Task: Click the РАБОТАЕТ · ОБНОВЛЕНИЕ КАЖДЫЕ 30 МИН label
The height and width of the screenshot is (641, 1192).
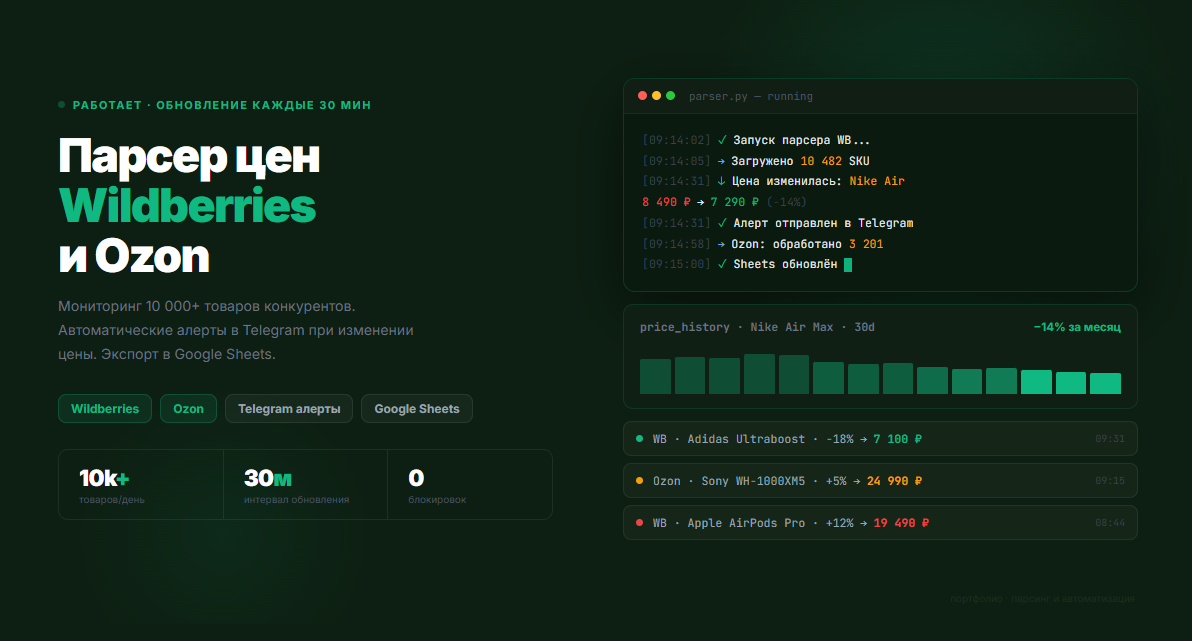Action: [x=222, y=105]
